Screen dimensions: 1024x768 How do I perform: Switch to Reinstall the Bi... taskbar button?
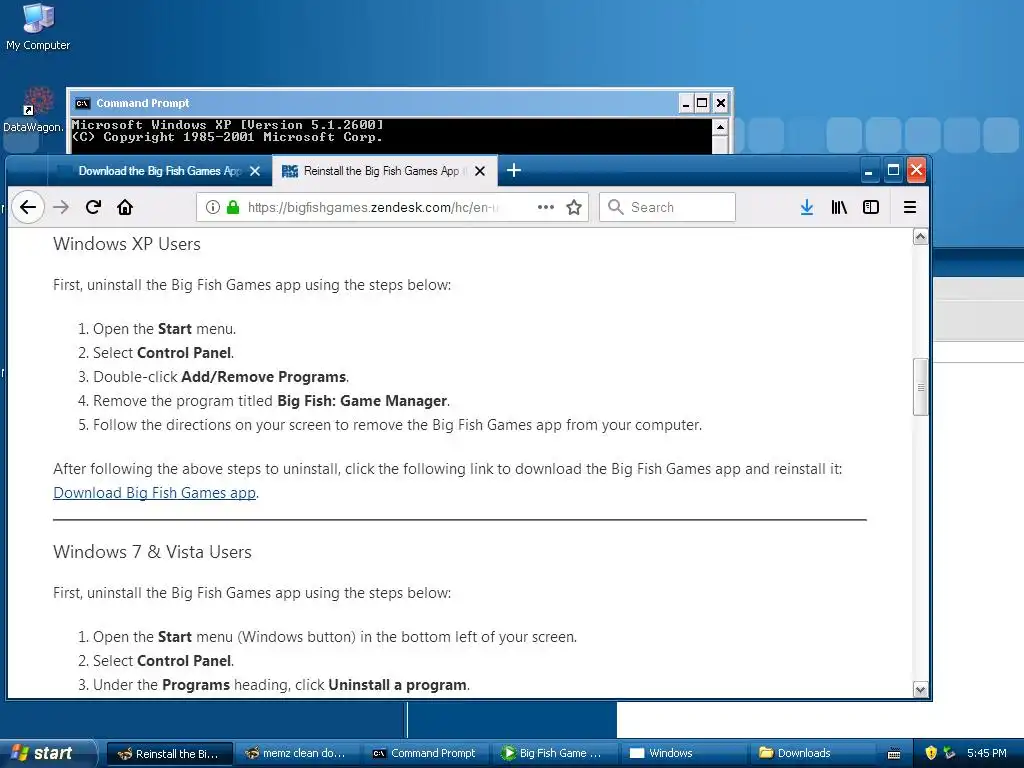[x=169, y=754]
